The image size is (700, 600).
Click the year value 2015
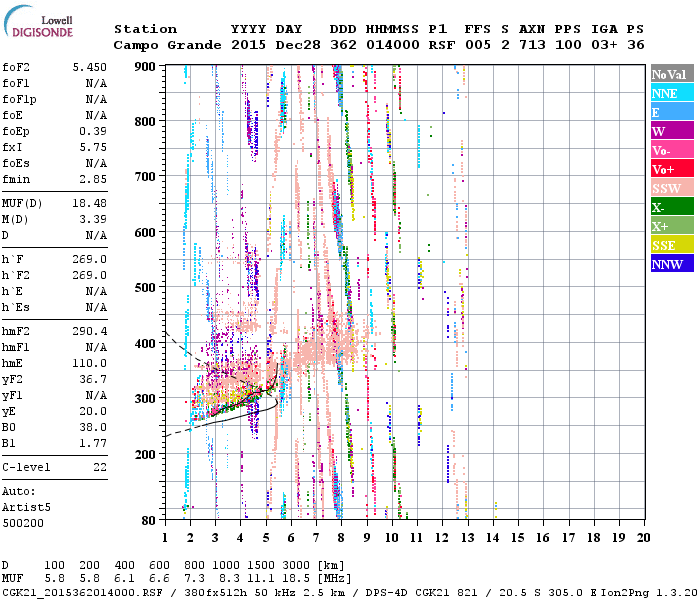[x=249, y=45]
